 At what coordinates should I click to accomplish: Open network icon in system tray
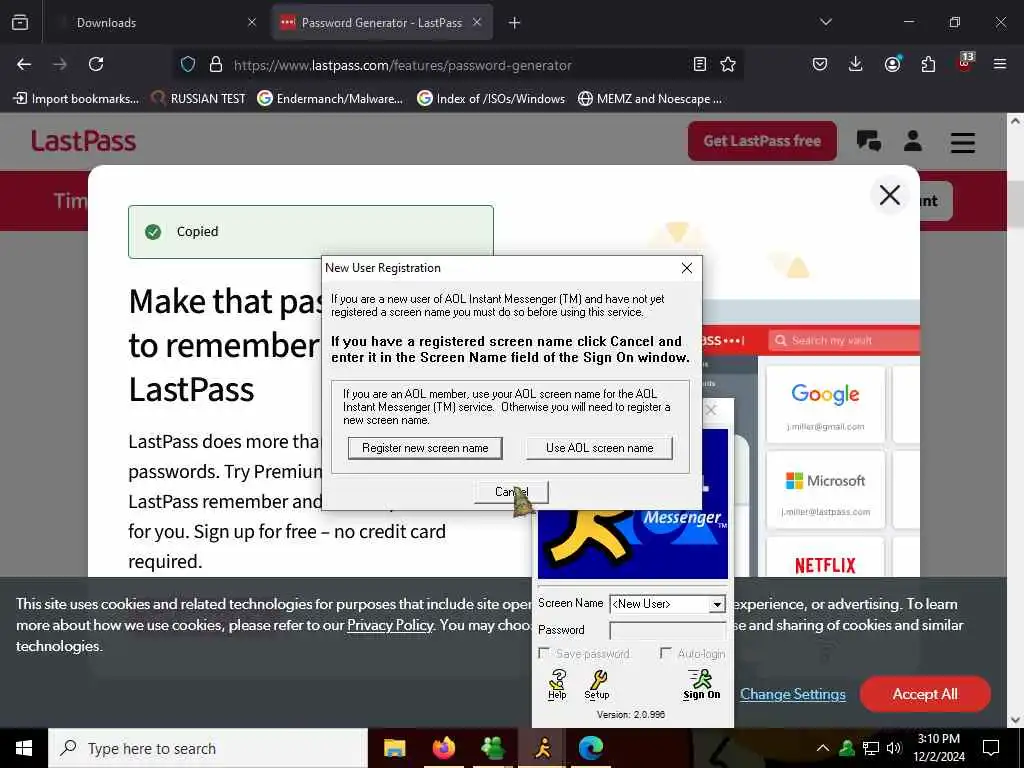(x=871, y=748)
